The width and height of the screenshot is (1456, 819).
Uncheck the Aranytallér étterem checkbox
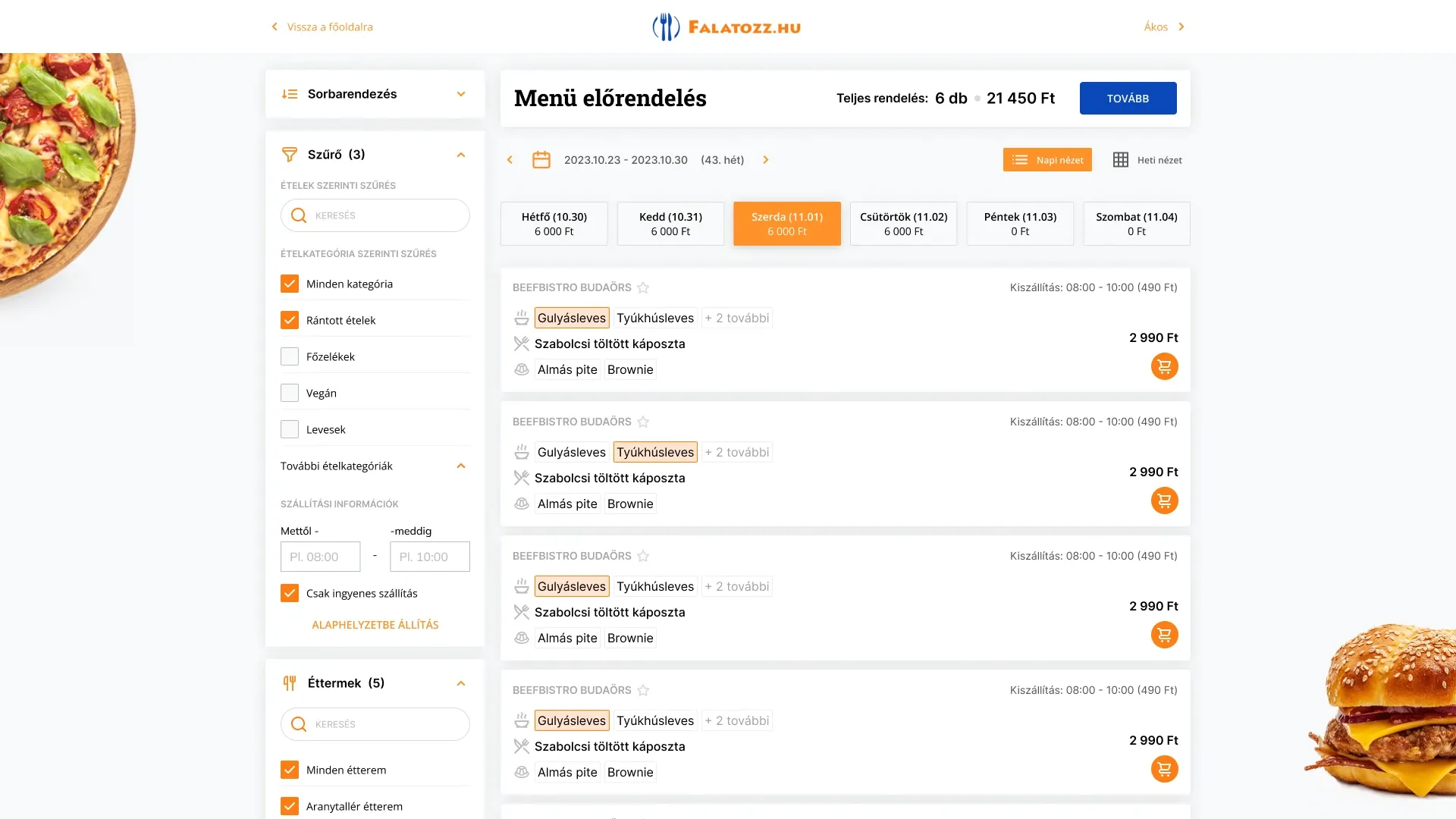tap(290, 806)
